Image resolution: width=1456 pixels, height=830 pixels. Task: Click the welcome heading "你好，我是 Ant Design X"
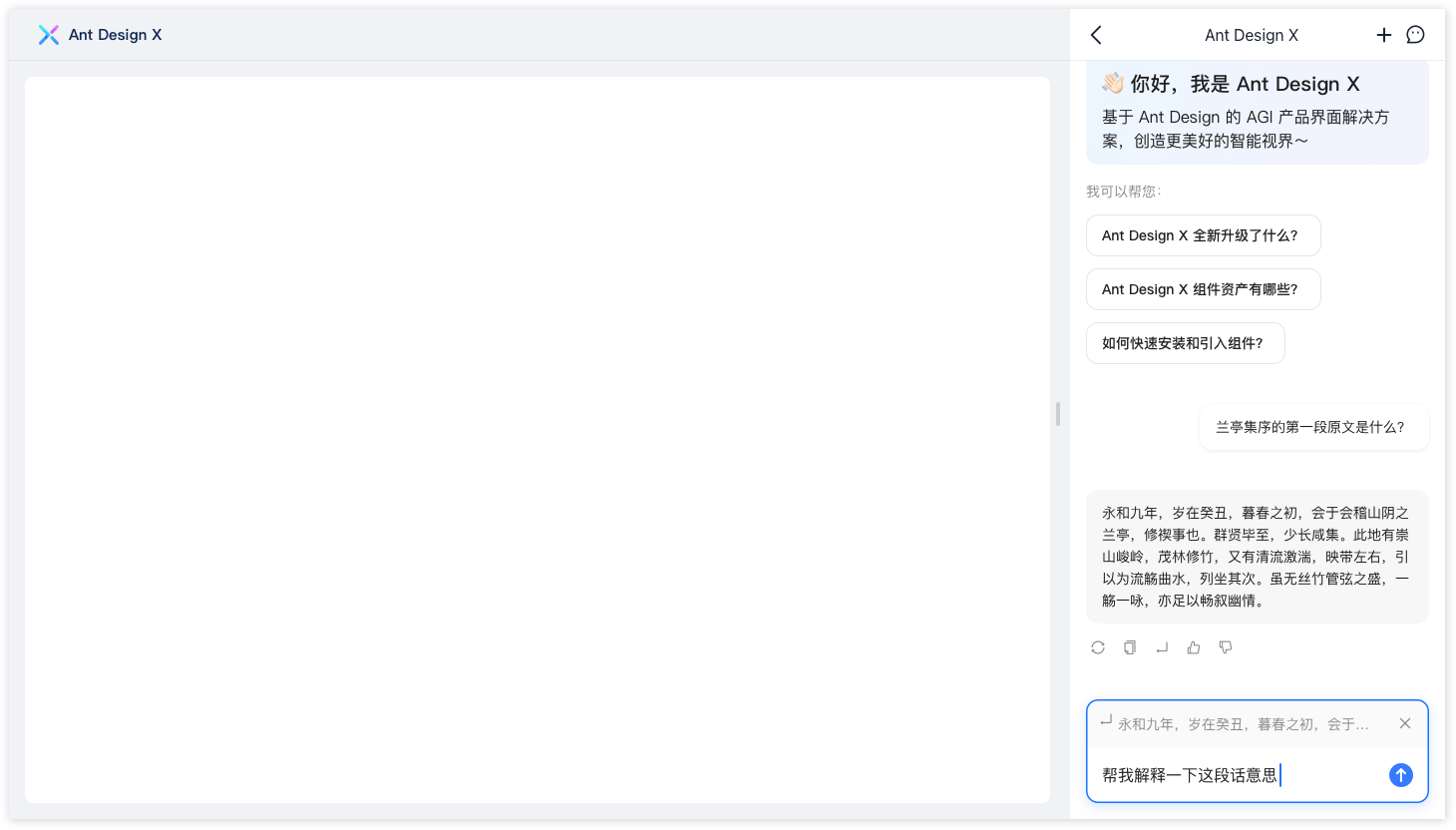[1246, 84]
